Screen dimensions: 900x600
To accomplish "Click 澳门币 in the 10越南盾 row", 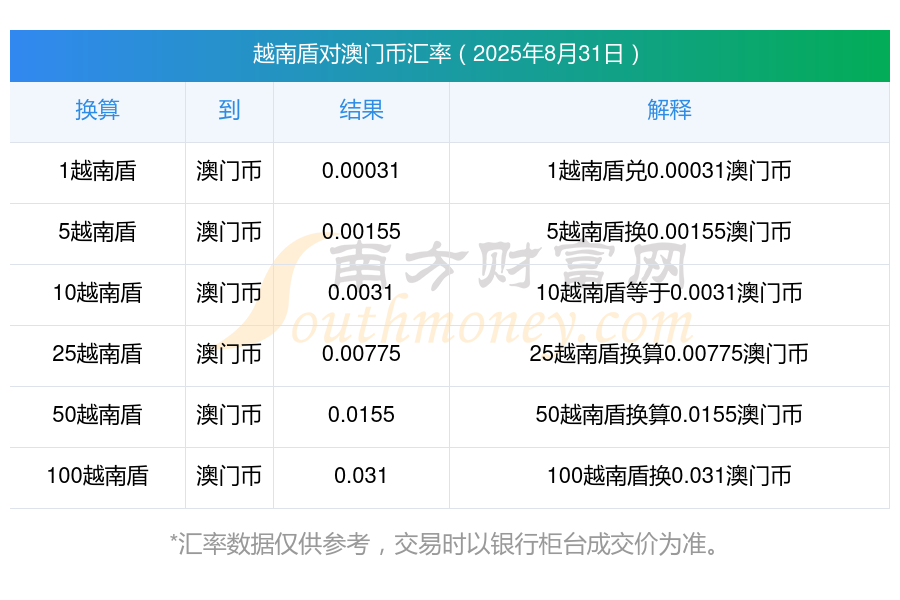I will pos(229,293).
